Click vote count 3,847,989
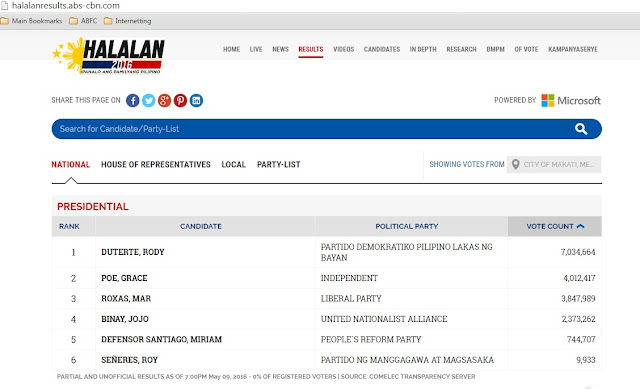This screenshot has width=640, height=389. tap(578, 299)
